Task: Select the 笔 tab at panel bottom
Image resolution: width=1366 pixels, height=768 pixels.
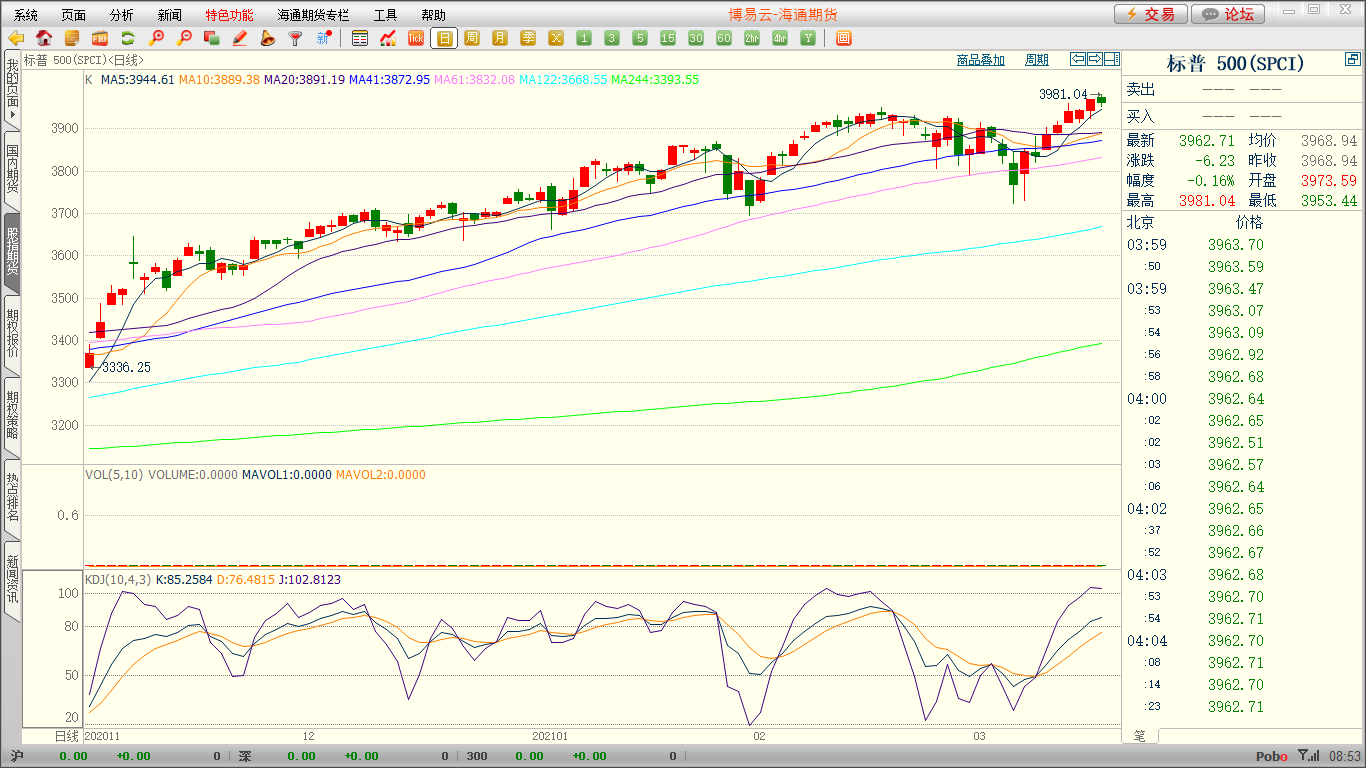Action: coord(1140,736)
